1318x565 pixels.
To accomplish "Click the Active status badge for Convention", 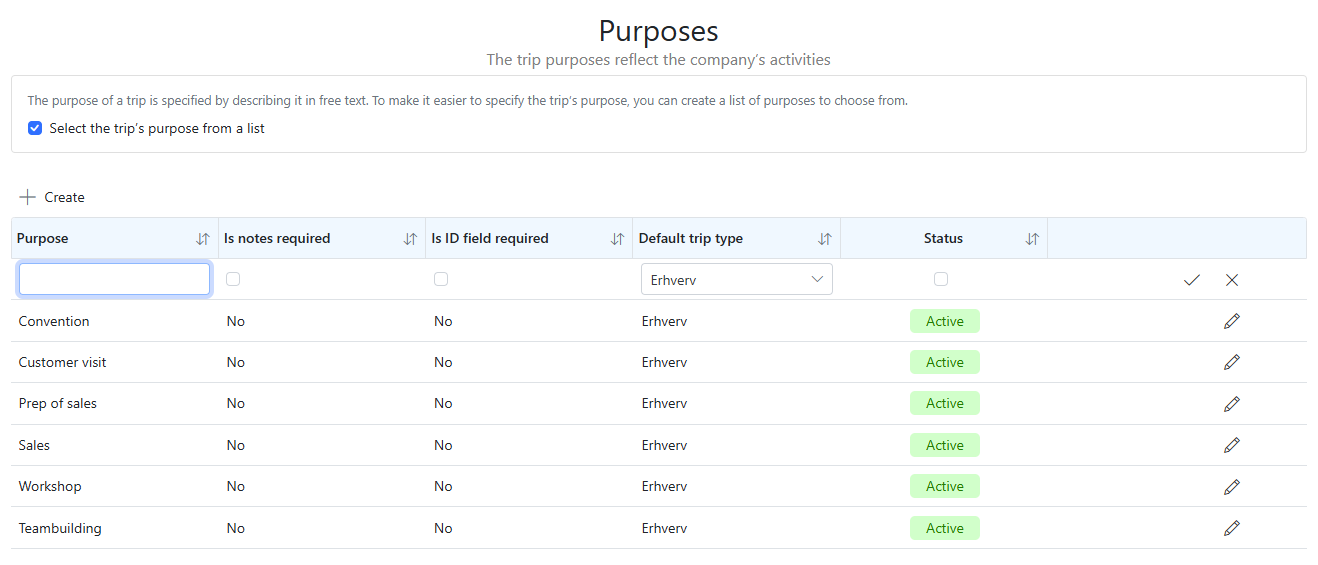I will click(944, 321).
